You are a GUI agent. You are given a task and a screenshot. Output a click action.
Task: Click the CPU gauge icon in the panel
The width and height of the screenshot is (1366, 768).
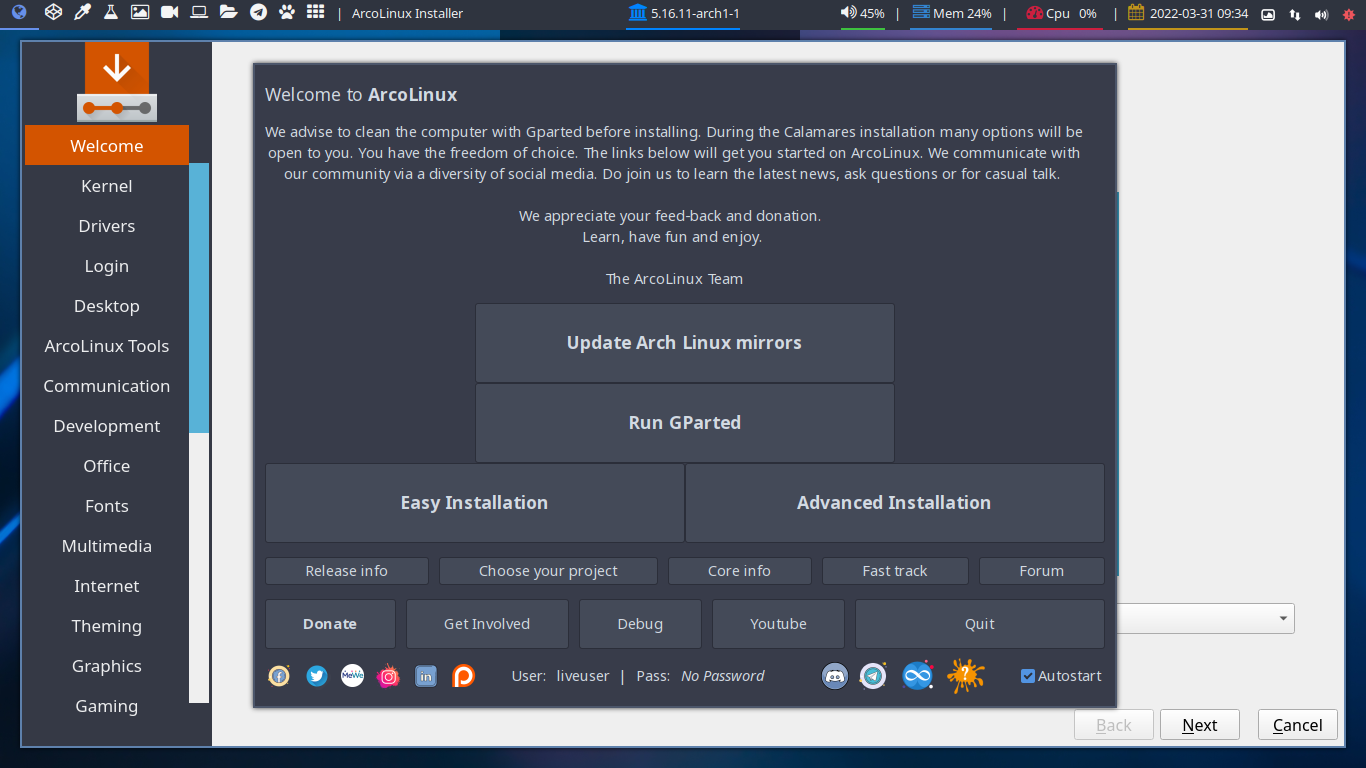[x=1035, y=13]
